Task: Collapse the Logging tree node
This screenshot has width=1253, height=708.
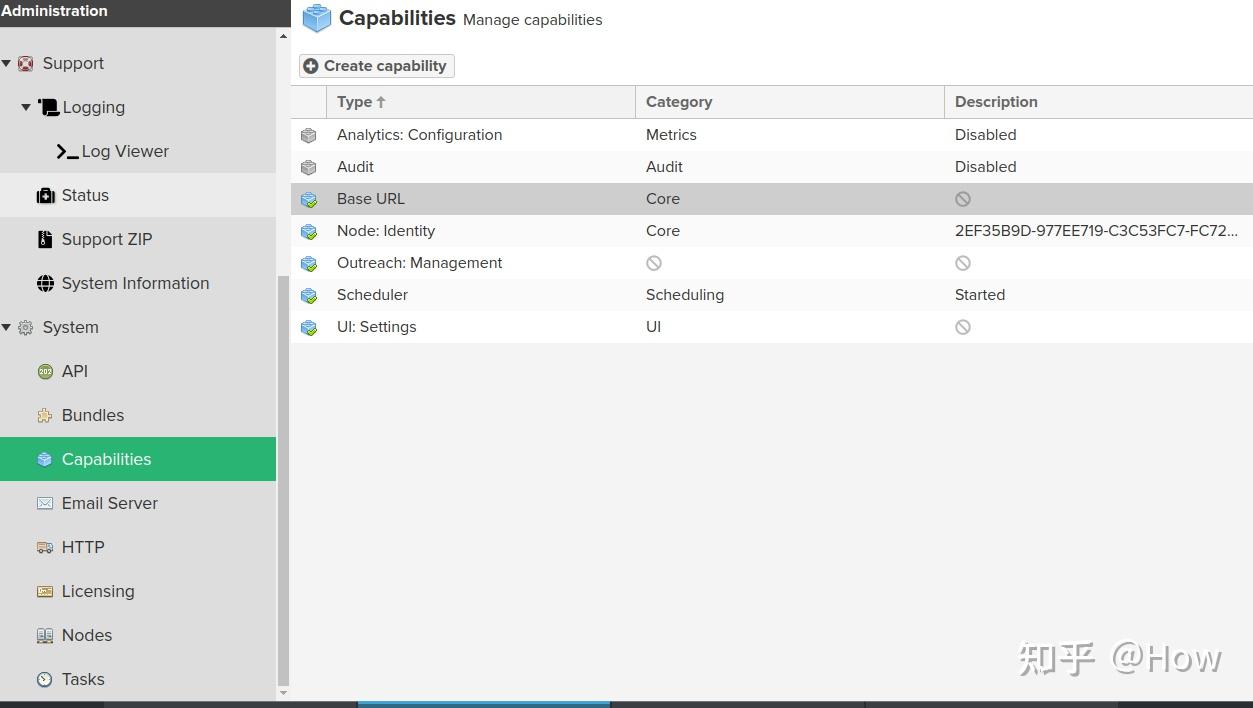Action: pyautogui.click(x=26, y=107)
